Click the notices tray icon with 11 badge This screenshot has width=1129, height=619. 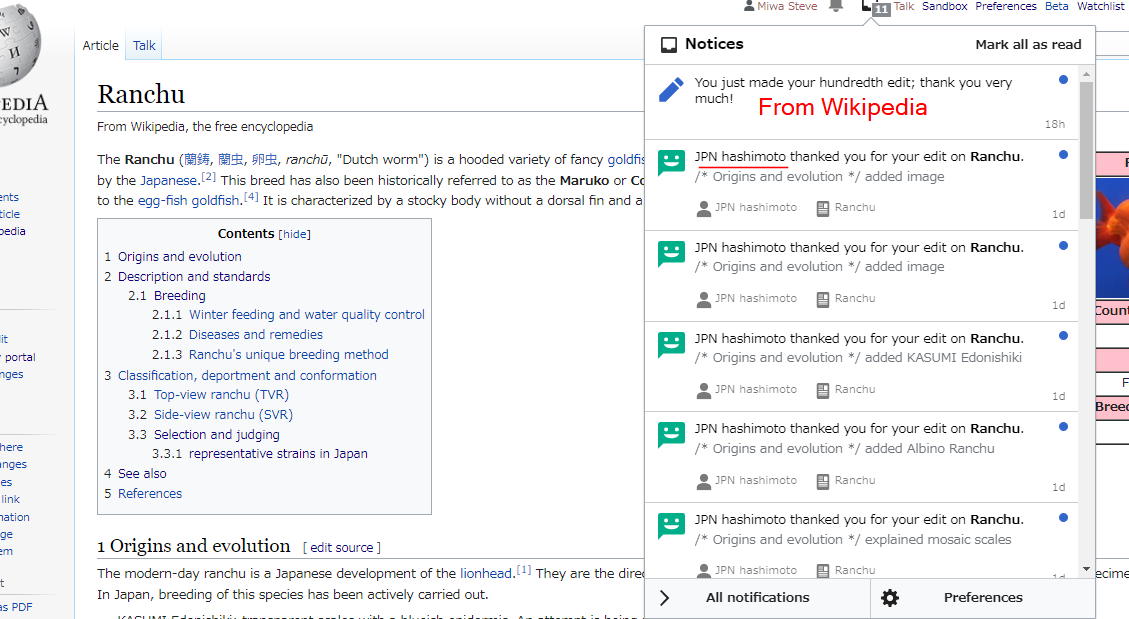(x=872, y=7)
